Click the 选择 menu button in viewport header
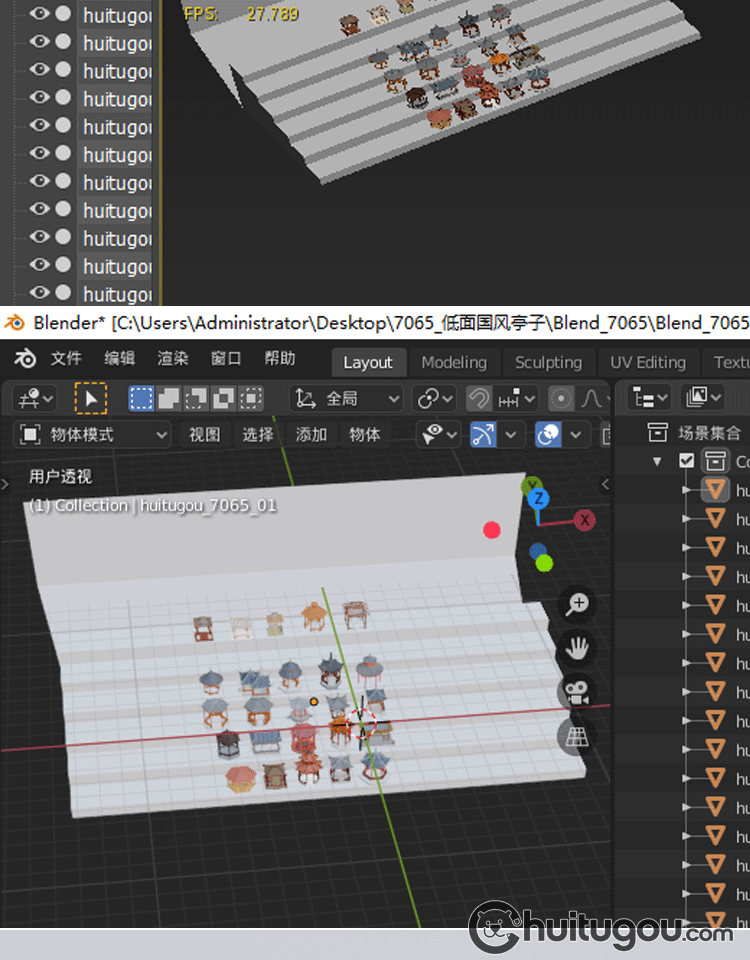 (258, 435)
